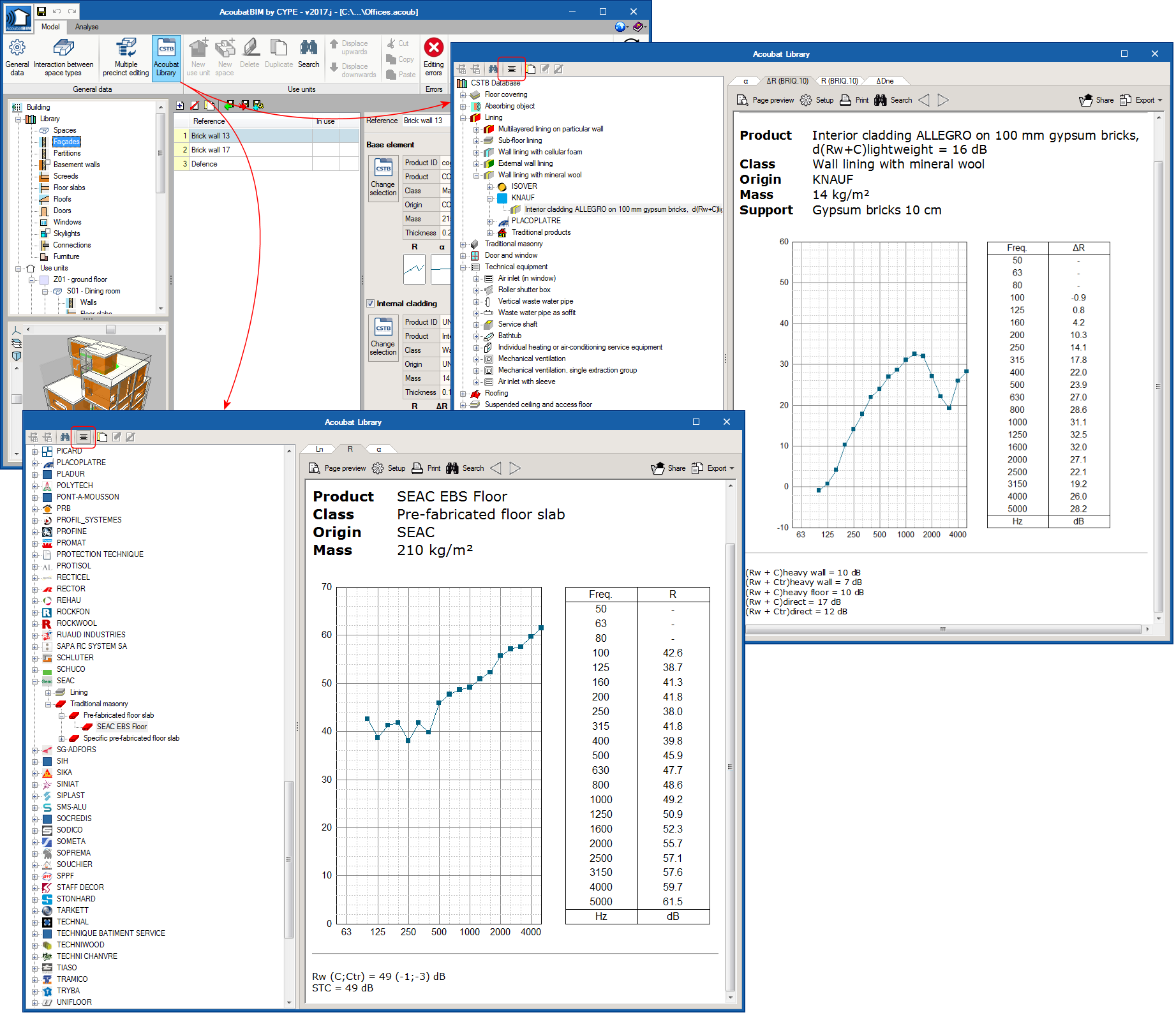Click new document icon in upper library toolbar
This screenshot has height=1015, width=1176.
tap(531, 69)
